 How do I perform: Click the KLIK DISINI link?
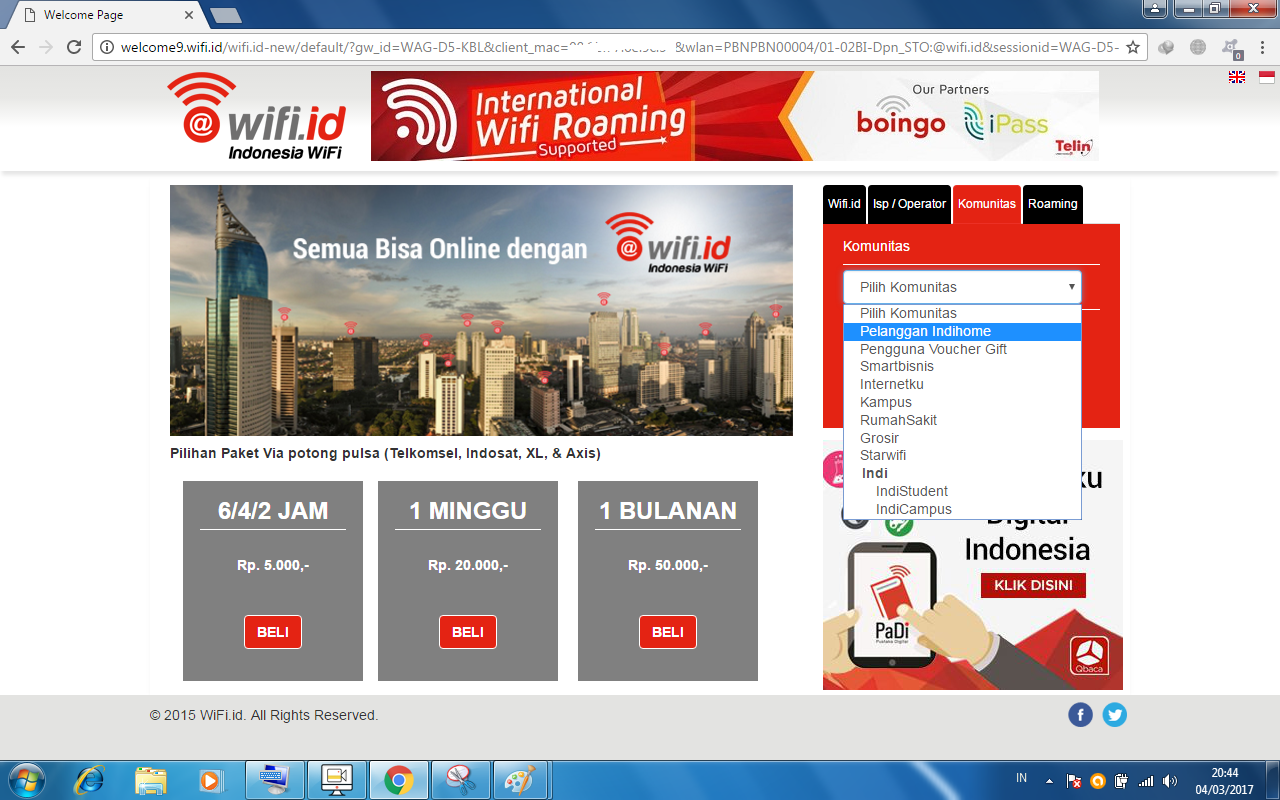pos(1033,585)
